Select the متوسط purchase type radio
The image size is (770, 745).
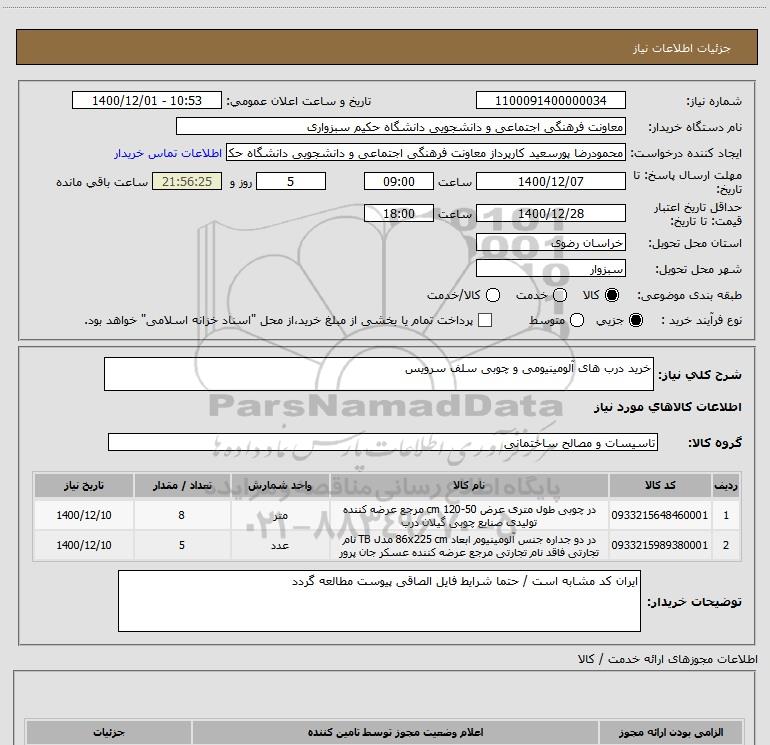tap(577, 321)
